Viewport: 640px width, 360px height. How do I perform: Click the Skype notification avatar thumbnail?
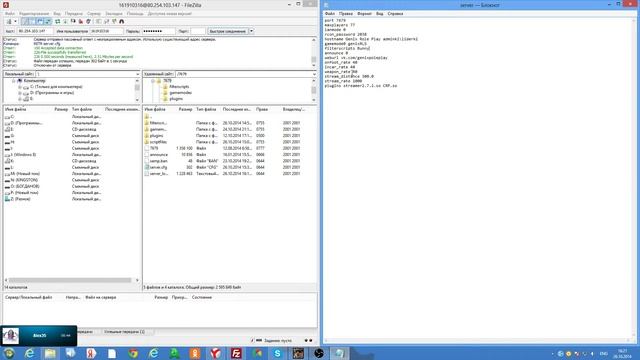[x=11, y=336]
